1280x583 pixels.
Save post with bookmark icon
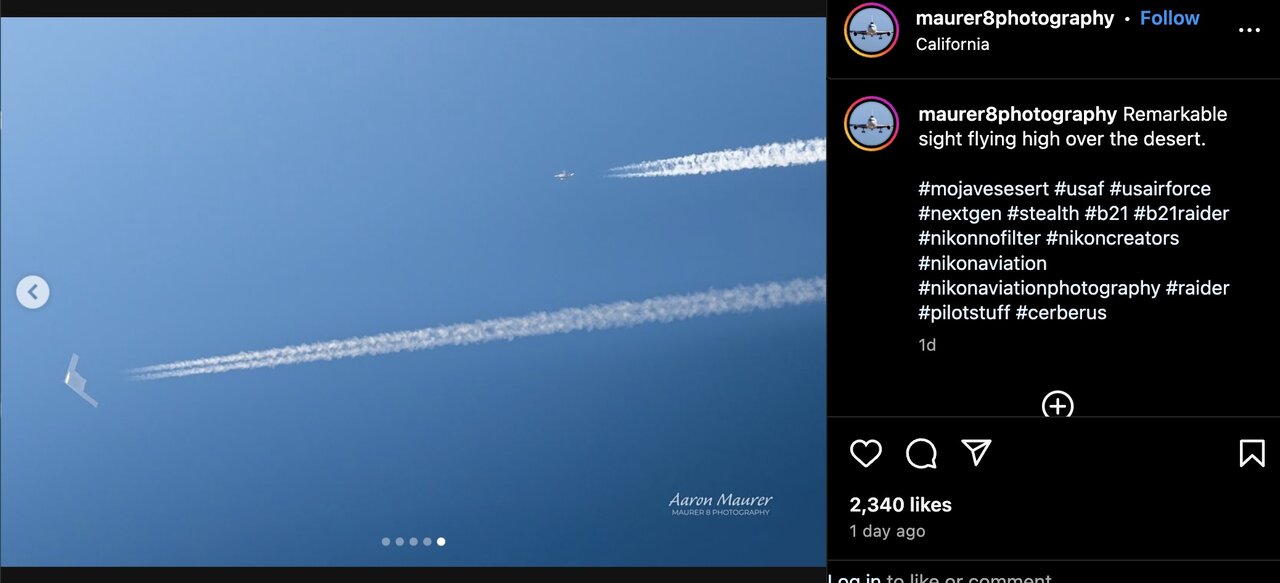click(x=1251, y=454)
